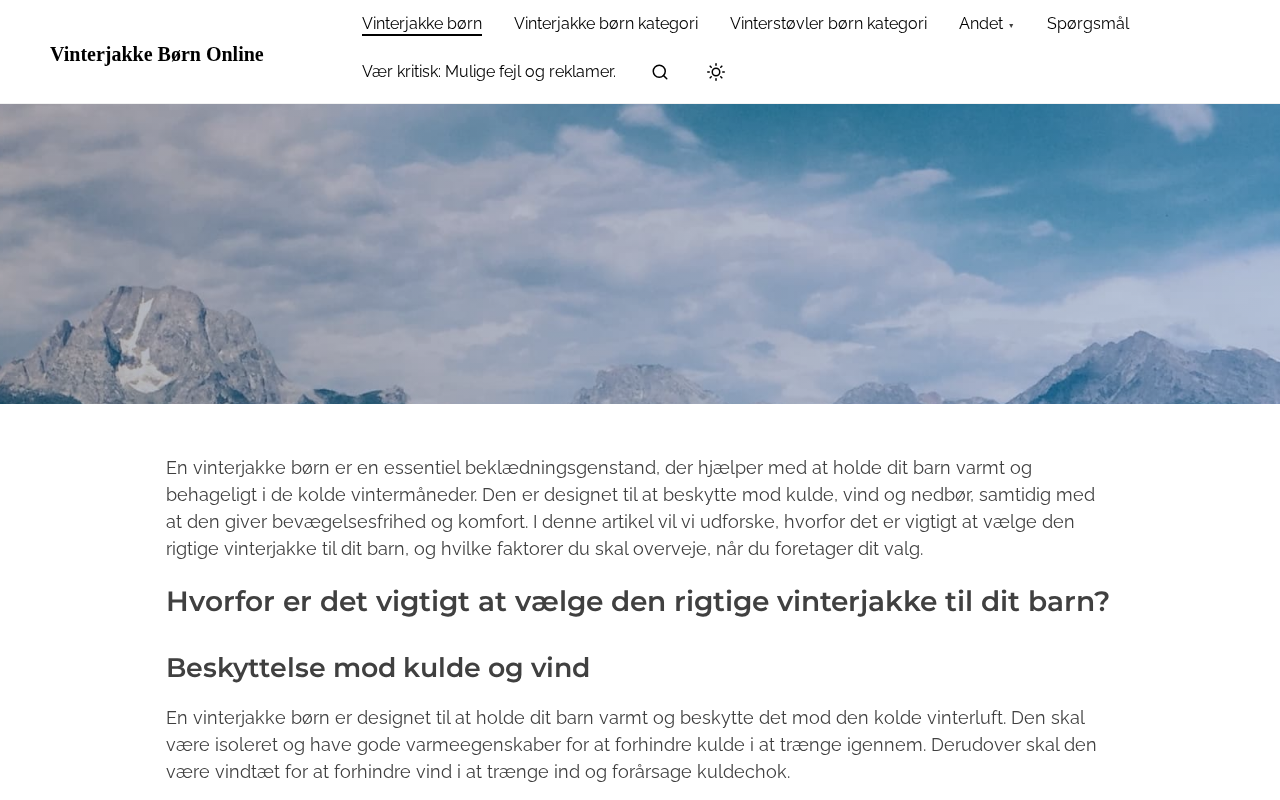Image resolution: width=1280 pixels, height=800 pixels.
Task: Open Vinterstøvler børn kategori page
Action: point(828,24)
